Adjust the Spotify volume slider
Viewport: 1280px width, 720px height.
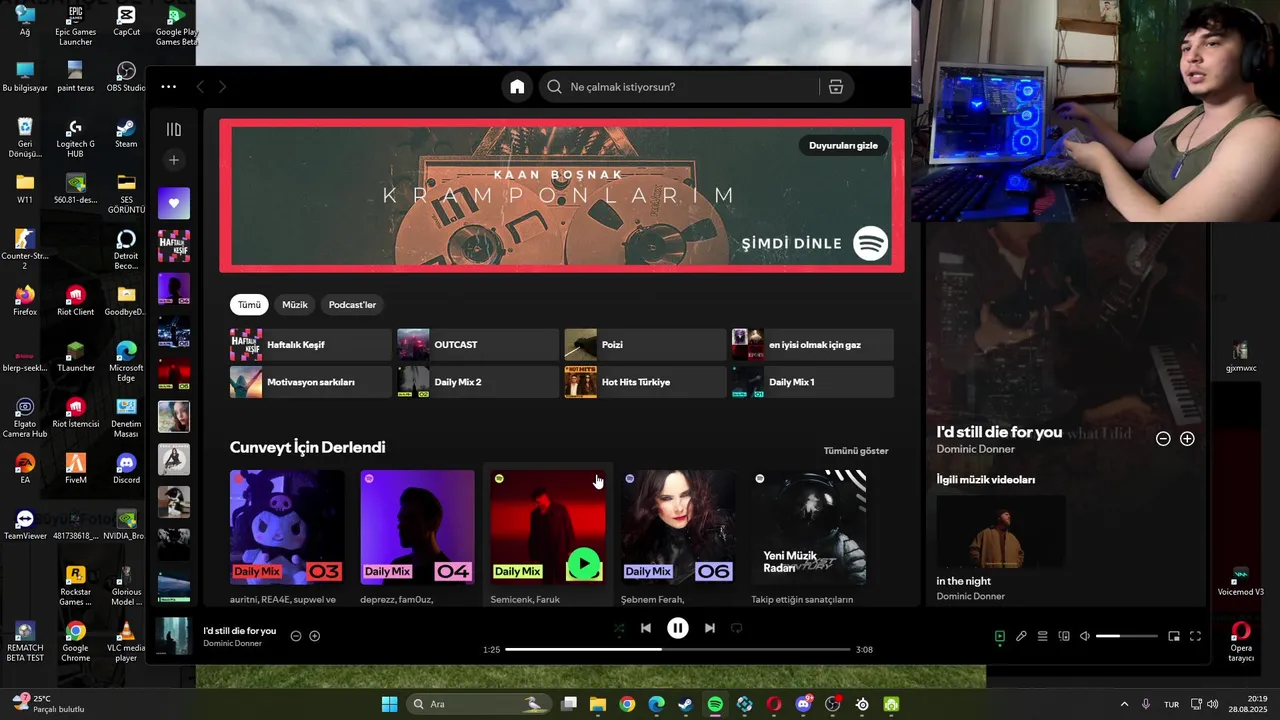pos(1126,636)
